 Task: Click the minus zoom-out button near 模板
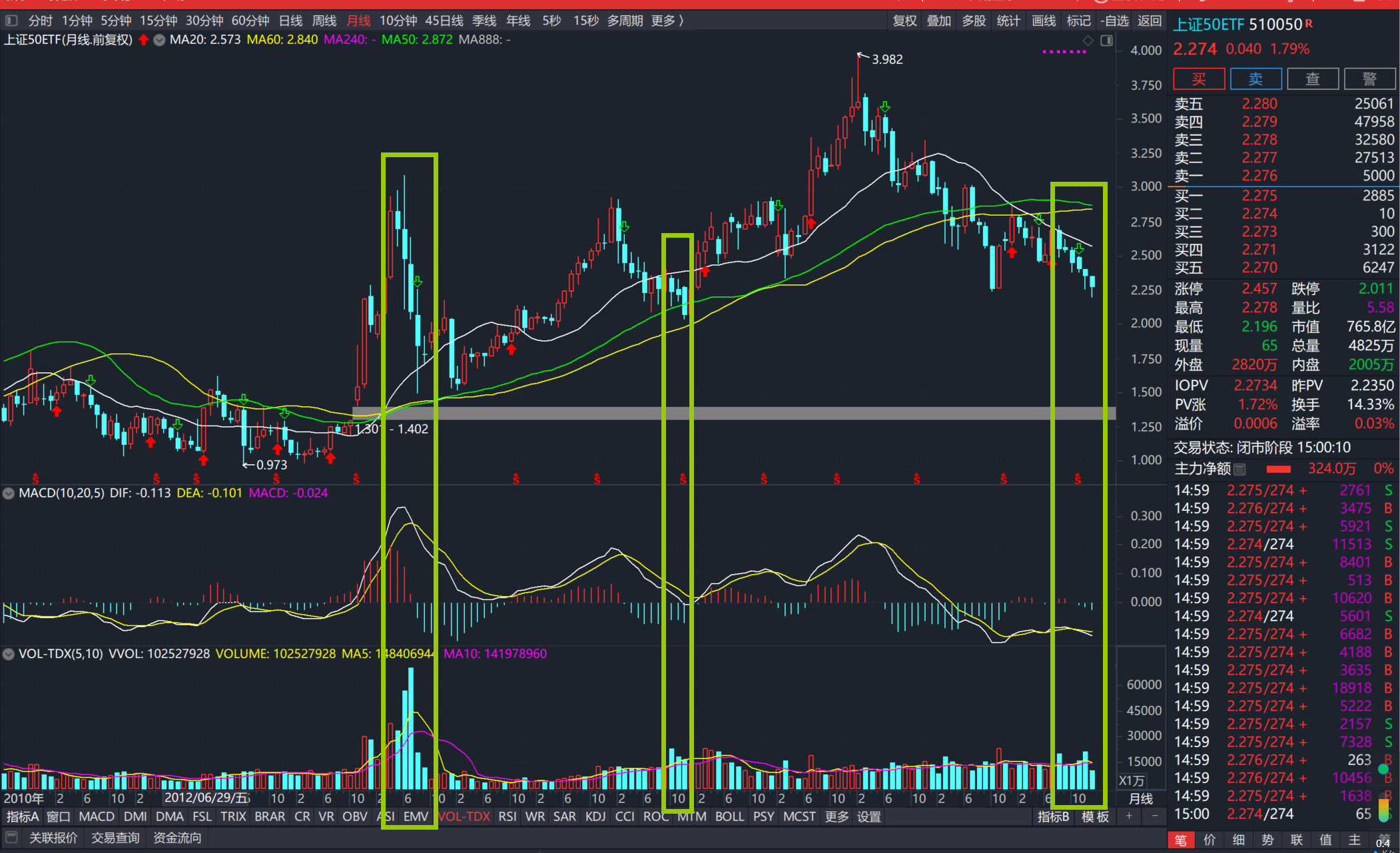tap(1154, 816)
